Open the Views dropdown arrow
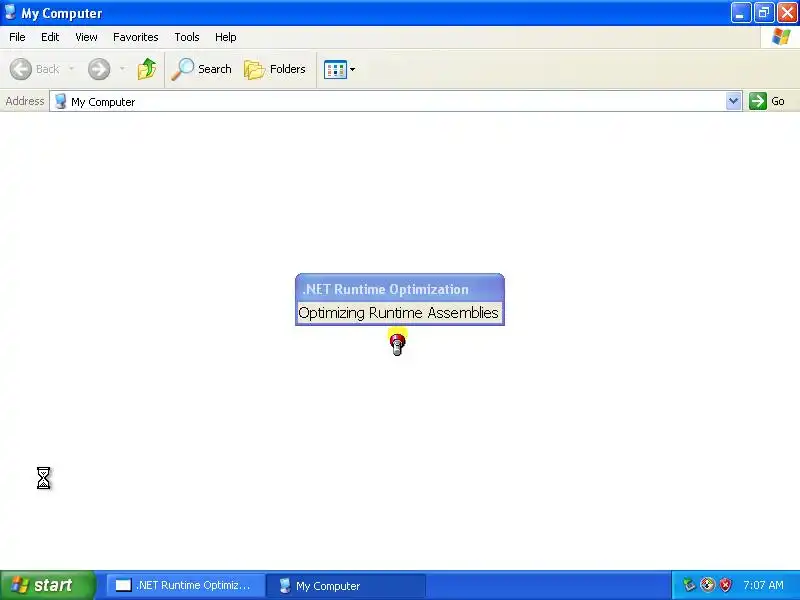This screenshot has width=800, height=600. (353, 69)
